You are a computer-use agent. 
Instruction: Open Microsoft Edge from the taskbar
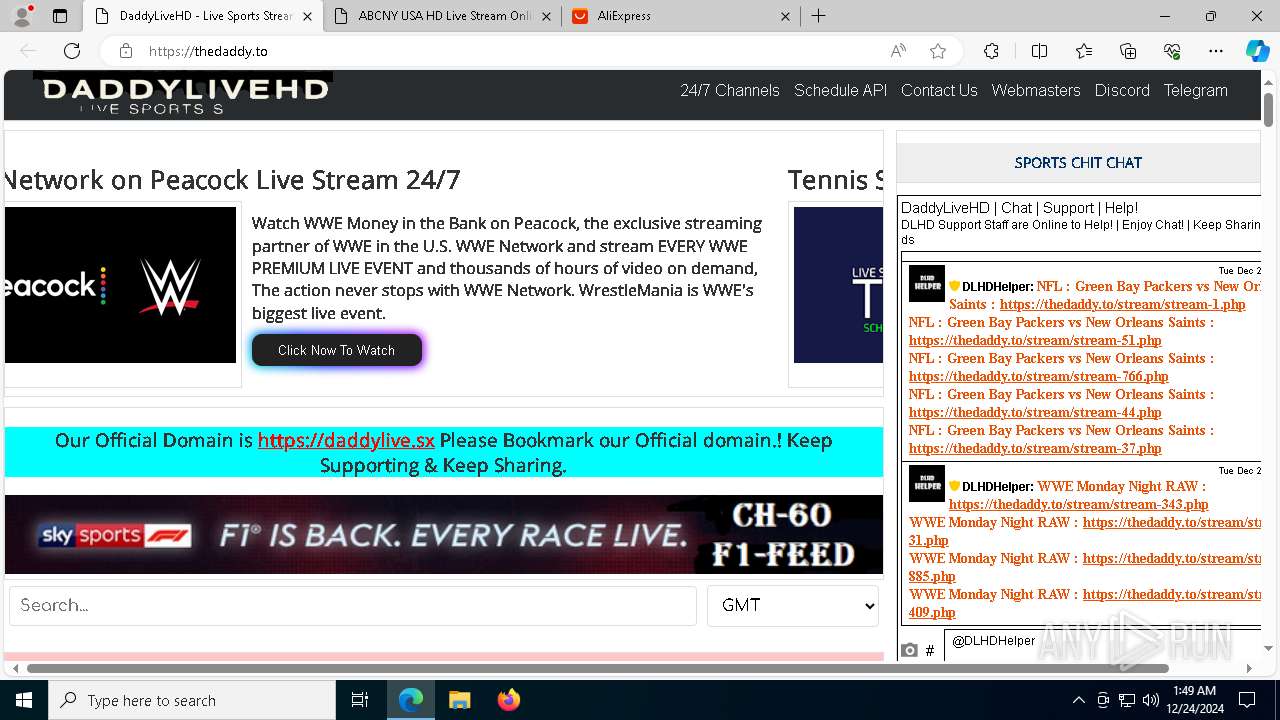[411, 700]
